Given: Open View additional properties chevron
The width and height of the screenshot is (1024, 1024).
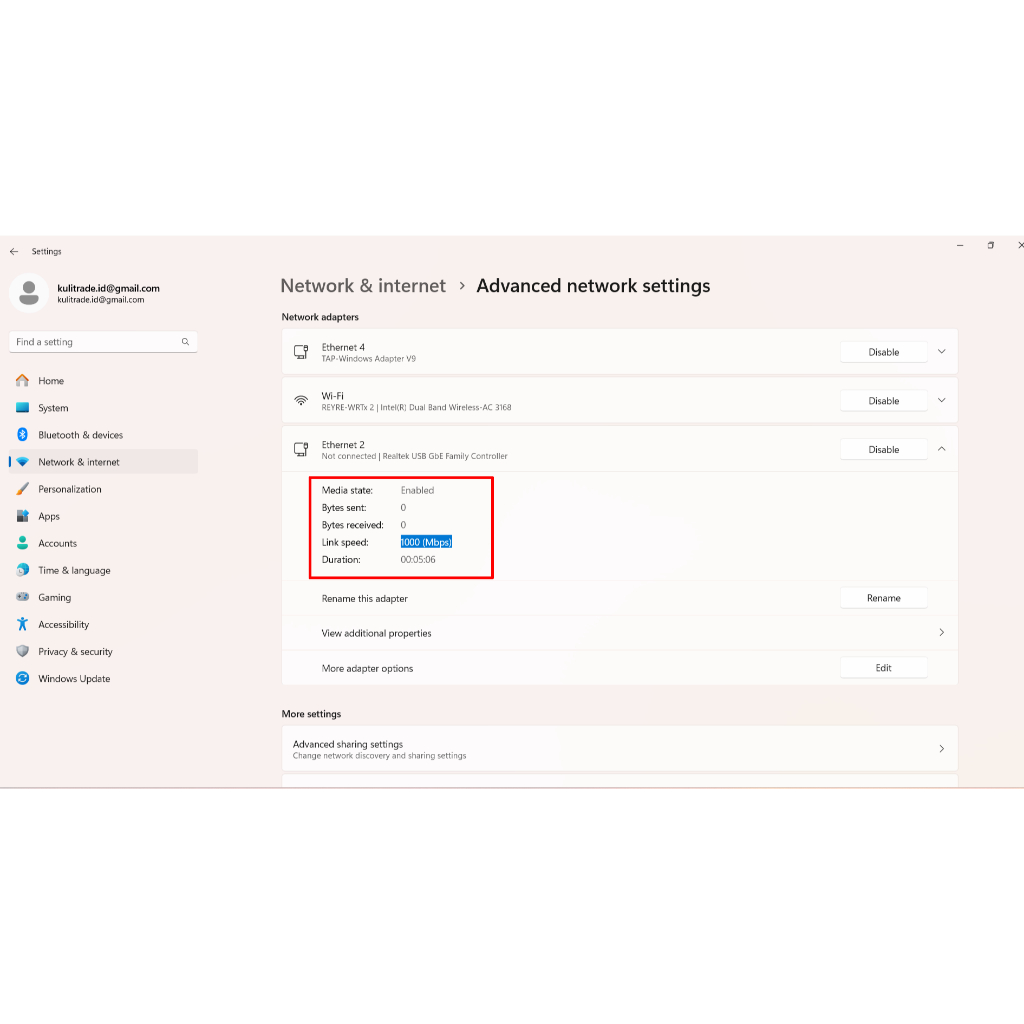Looking at the screenshot, I should click(x=942, y=632).
